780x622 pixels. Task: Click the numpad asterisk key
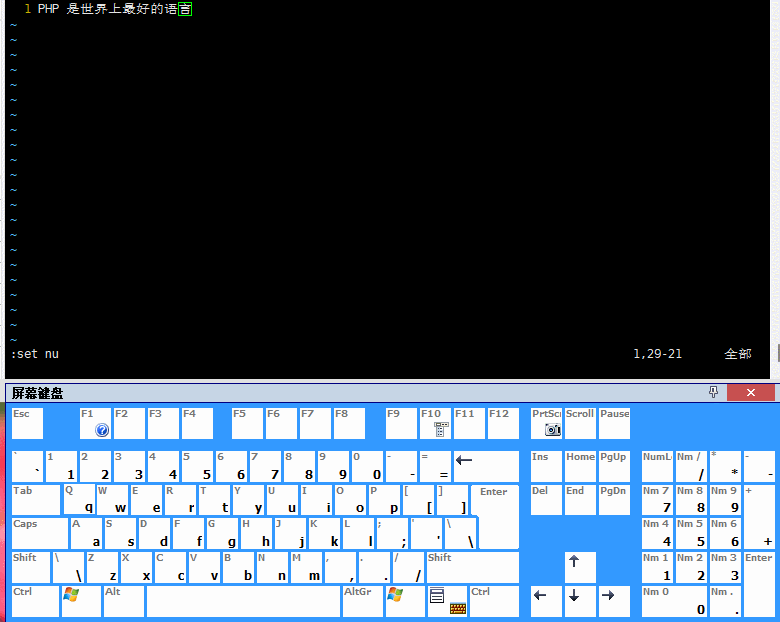[725, 466]
